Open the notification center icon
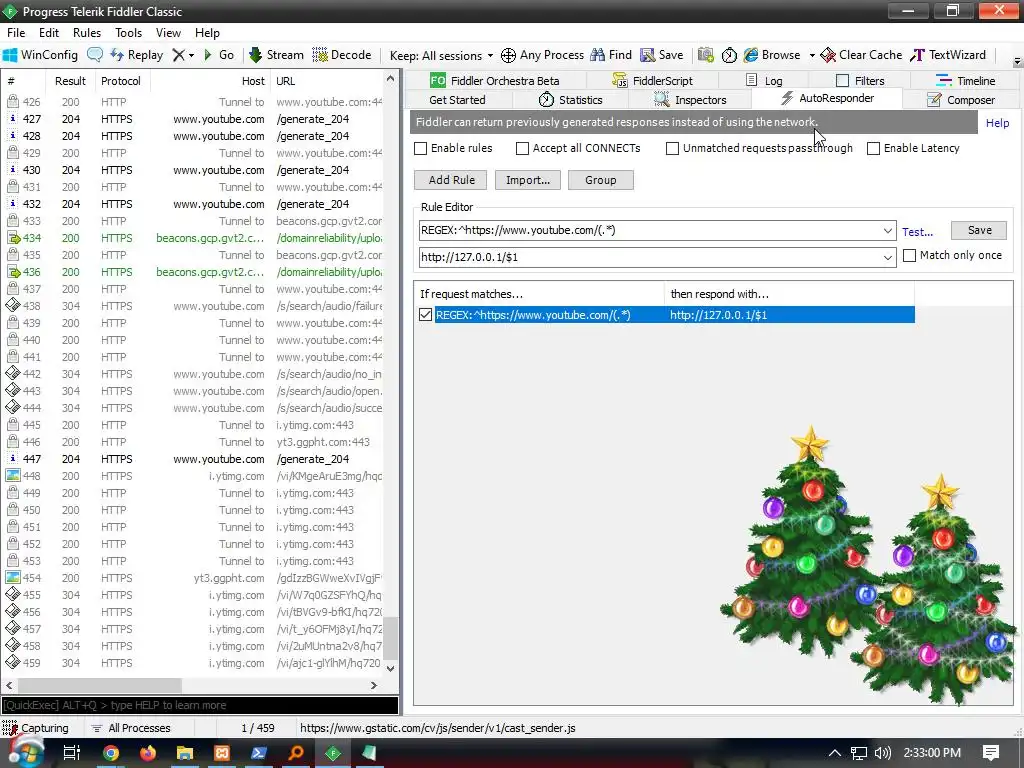 coord(991,753)
